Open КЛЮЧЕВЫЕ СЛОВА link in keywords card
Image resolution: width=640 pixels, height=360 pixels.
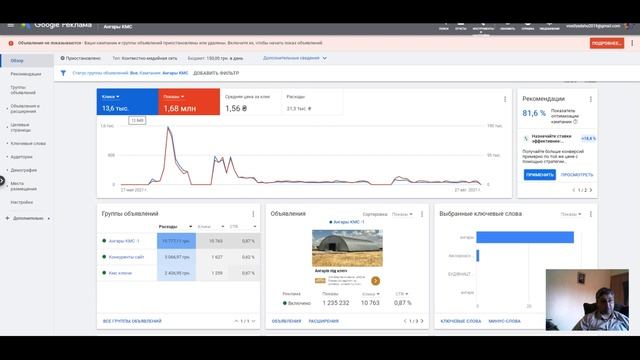pyautogui.click(x=461, y=321)
